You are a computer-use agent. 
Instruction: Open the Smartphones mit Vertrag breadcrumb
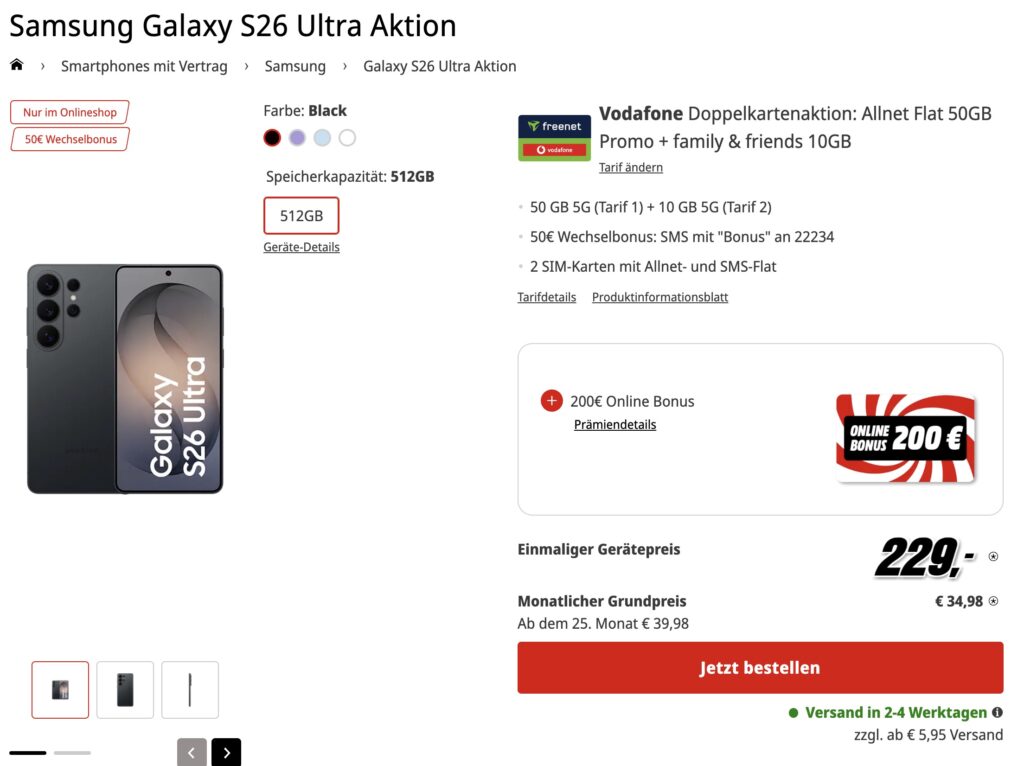click(x=144, y=66)
